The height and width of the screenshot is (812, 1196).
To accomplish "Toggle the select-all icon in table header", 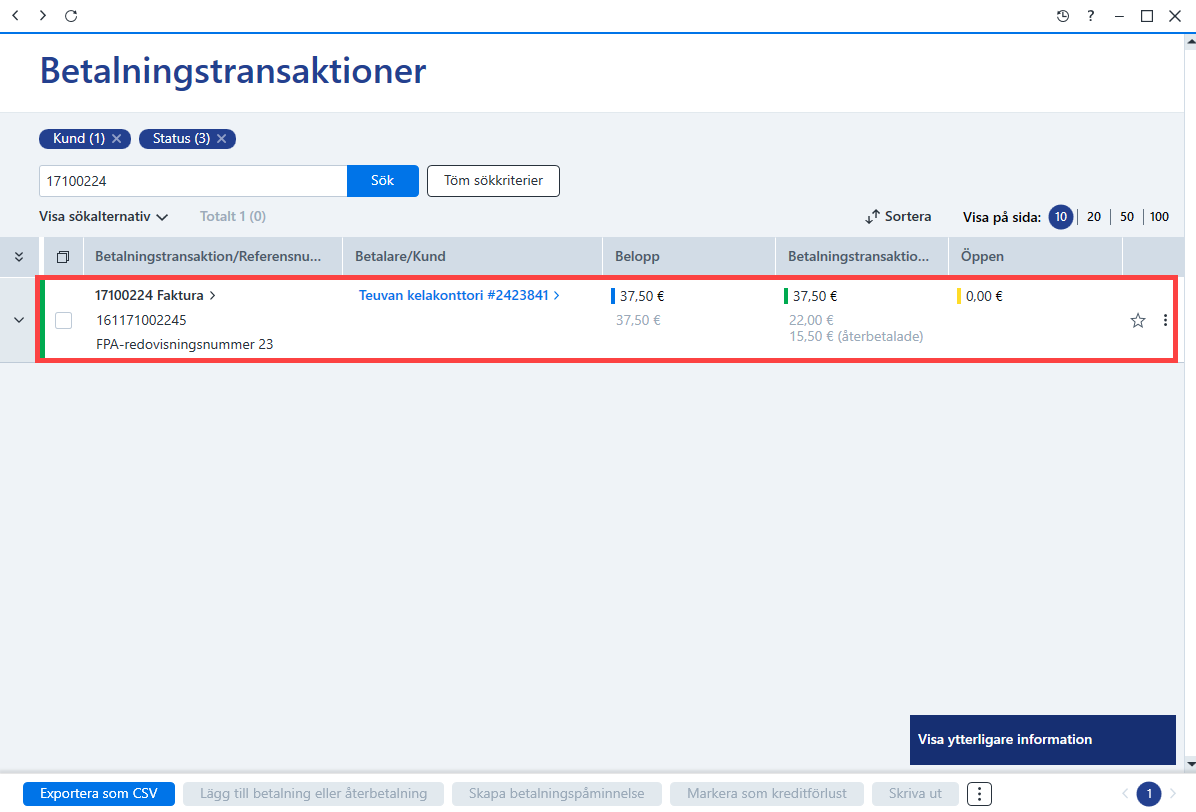I will click(x=63, y=257).
